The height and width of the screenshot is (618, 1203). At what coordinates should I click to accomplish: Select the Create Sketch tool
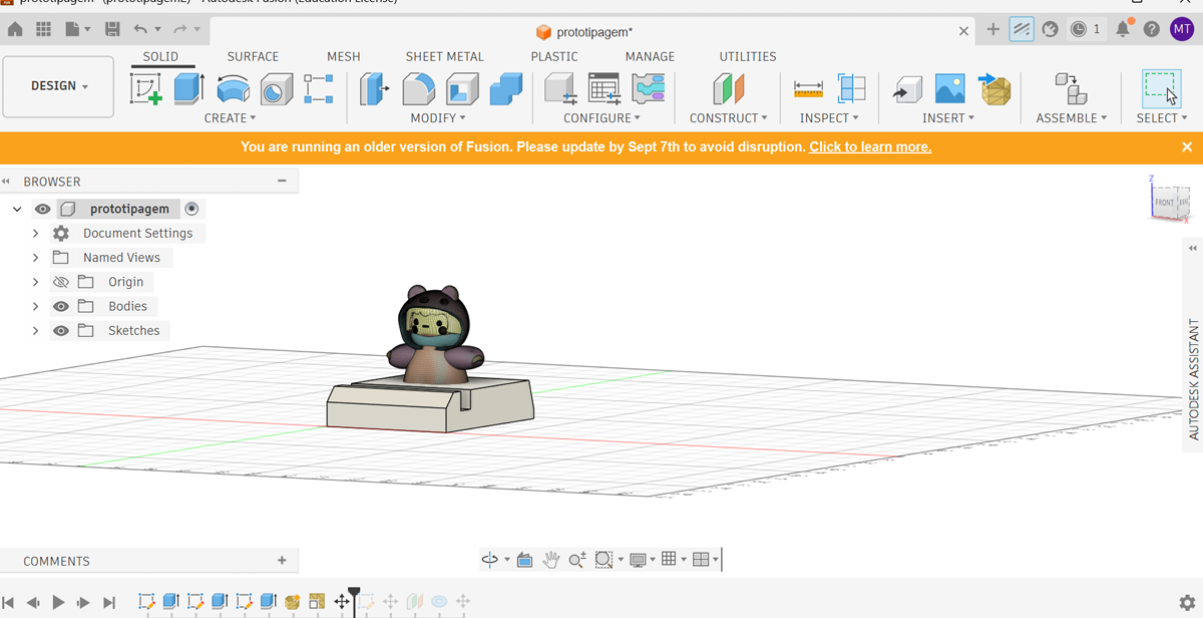tap(146, 89)
